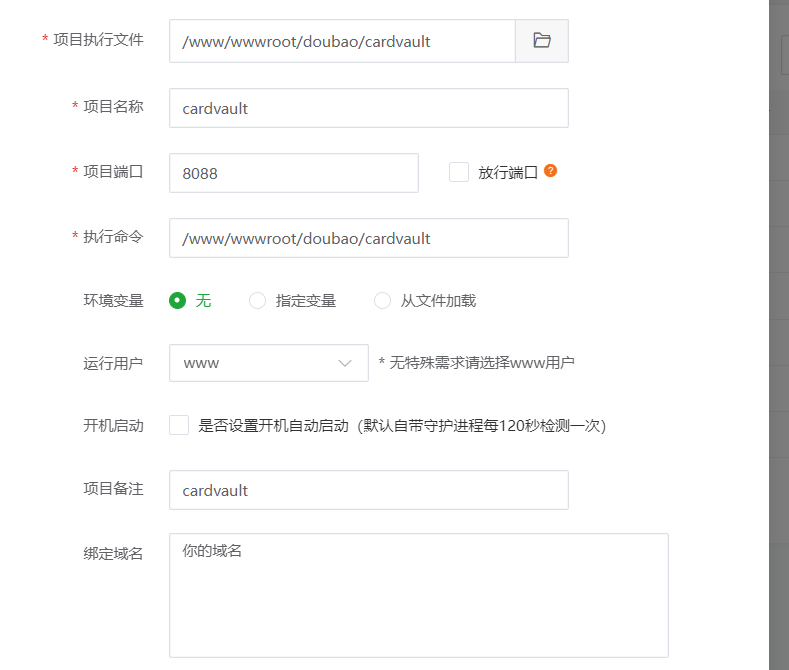789x670 pixels.
Task: Click the 项目执行文件 path input field
Action: pos(342,41)
